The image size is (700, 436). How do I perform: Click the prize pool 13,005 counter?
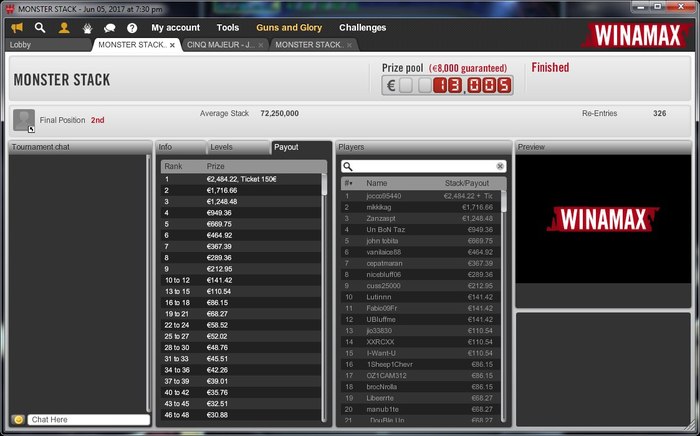click(447, 85)
